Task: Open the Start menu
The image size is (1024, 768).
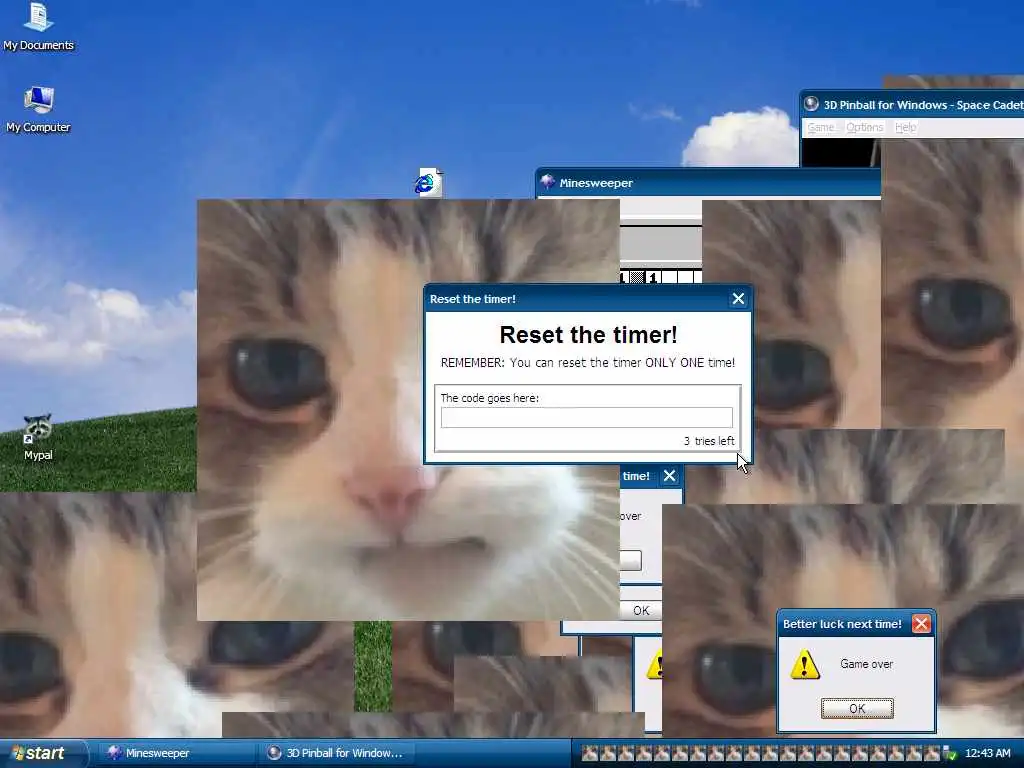Action: point(43,753)
